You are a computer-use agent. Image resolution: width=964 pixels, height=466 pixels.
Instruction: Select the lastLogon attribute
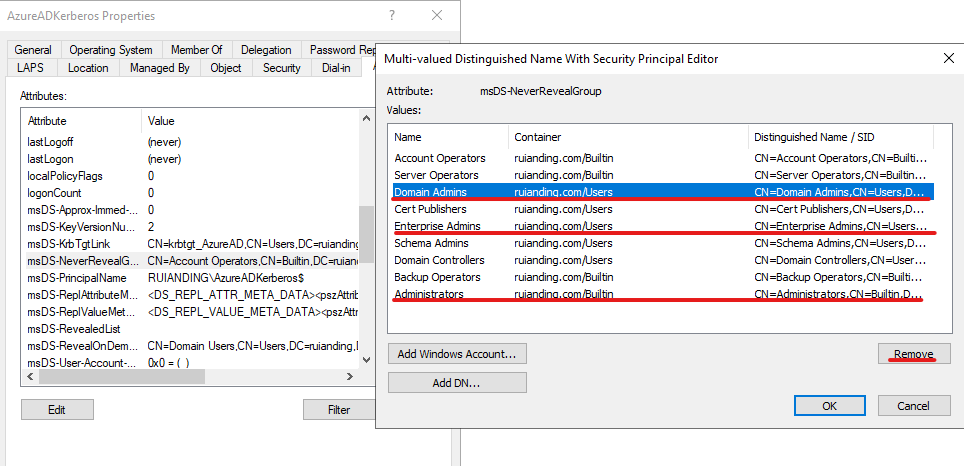click(191, 159)
